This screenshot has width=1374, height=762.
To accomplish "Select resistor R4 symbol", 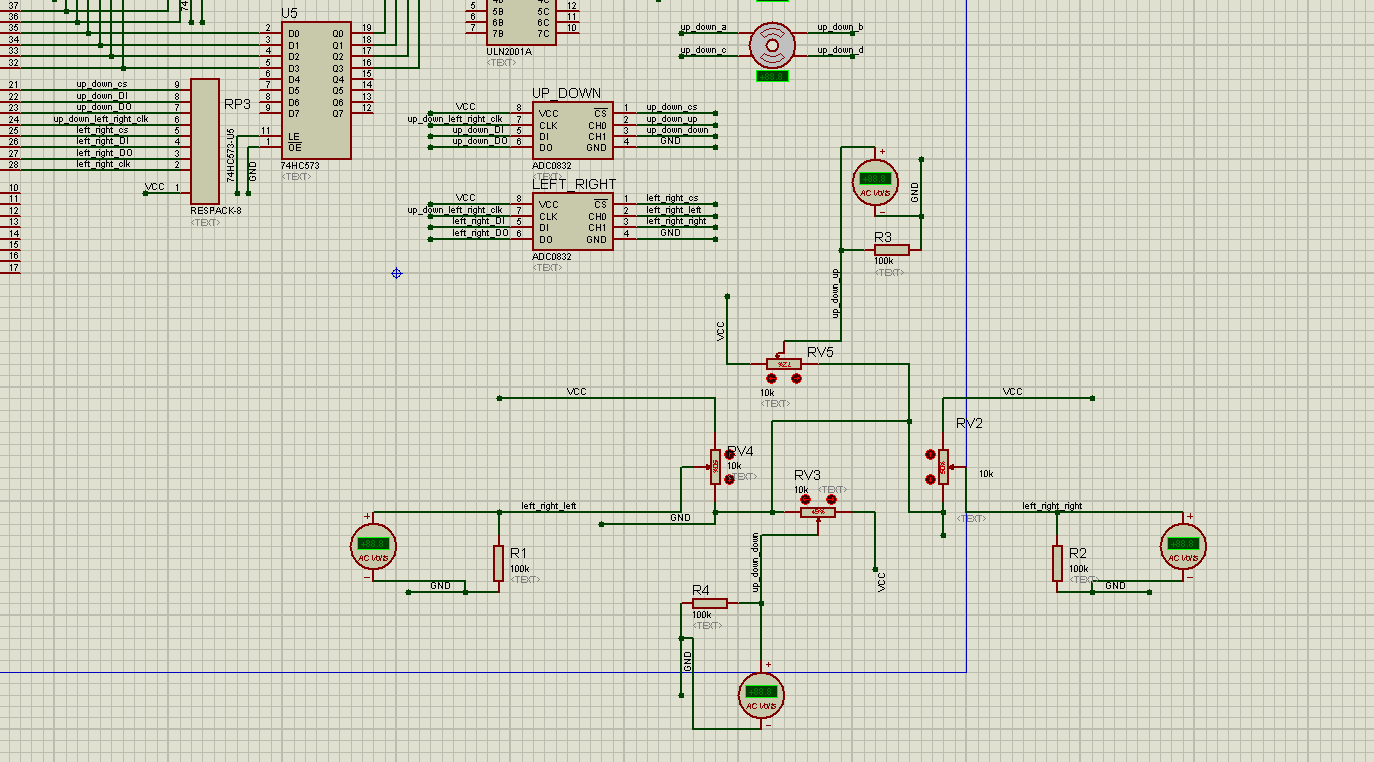I will pyautogui.click(x=709, y=603).
